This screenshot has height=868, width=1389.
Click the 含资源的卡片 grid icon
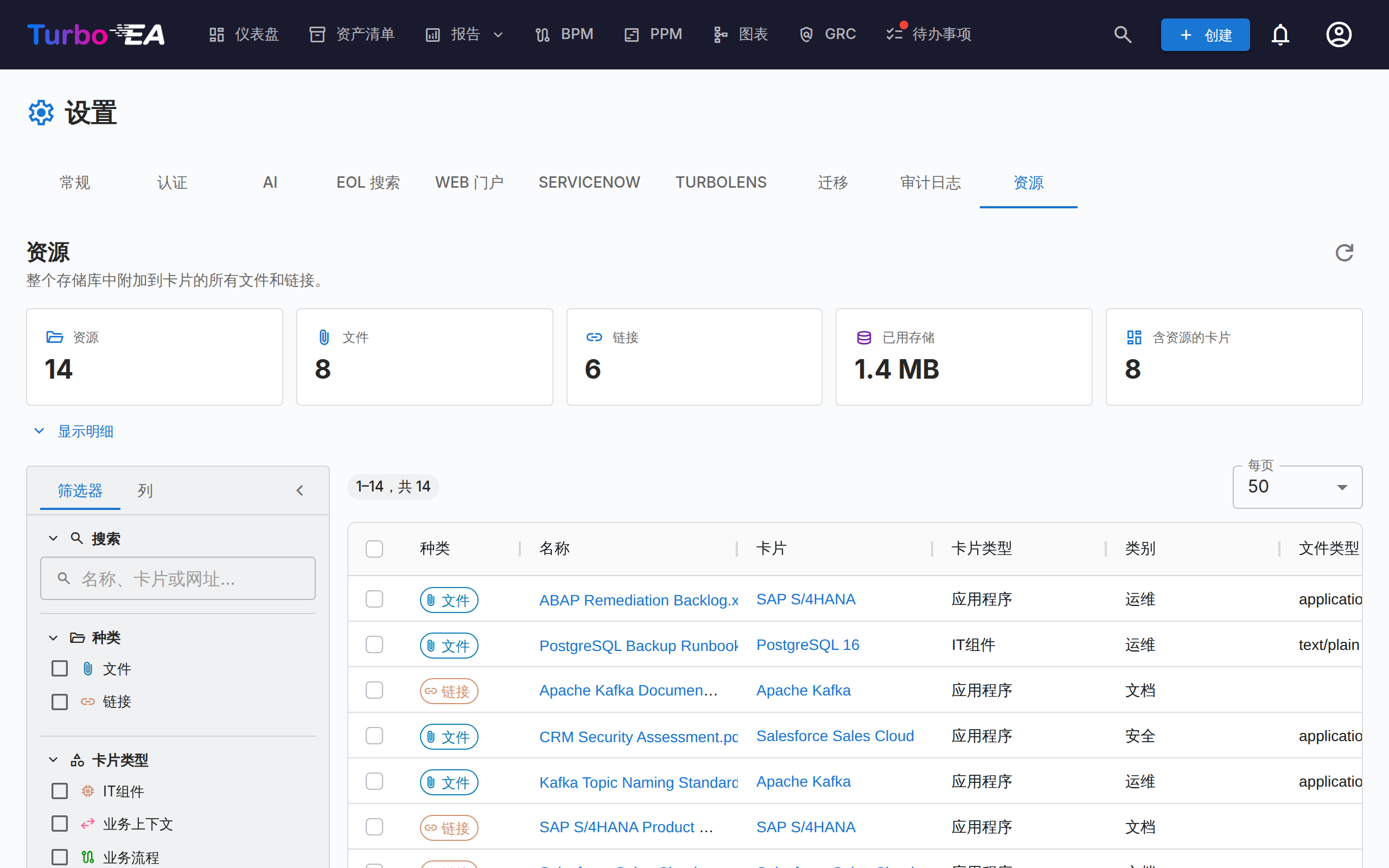(x=1134, y=337)
